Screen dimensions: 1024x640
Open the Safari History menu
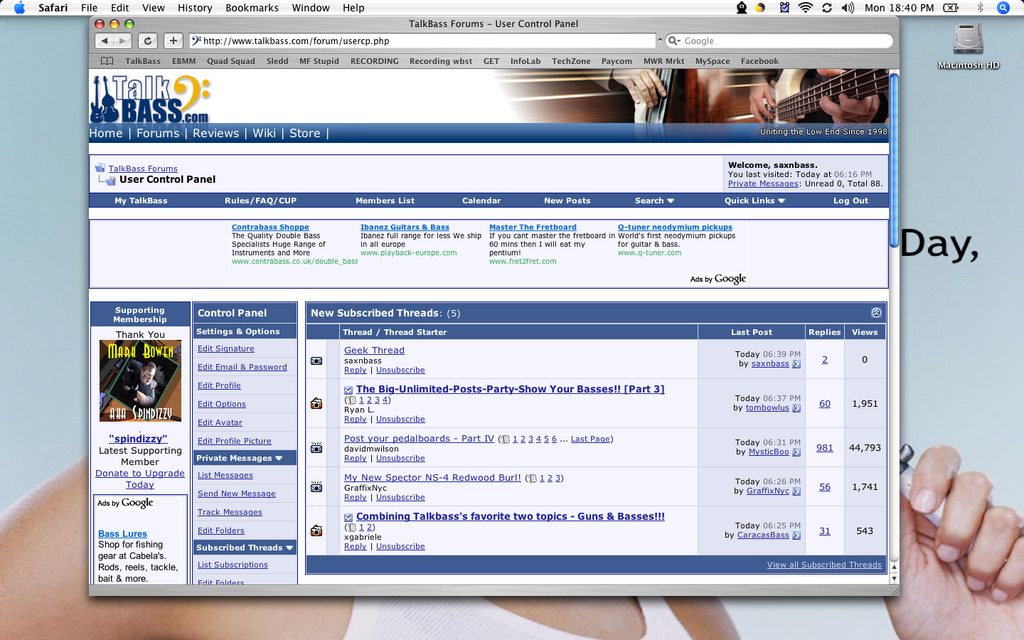pos(195,8)
